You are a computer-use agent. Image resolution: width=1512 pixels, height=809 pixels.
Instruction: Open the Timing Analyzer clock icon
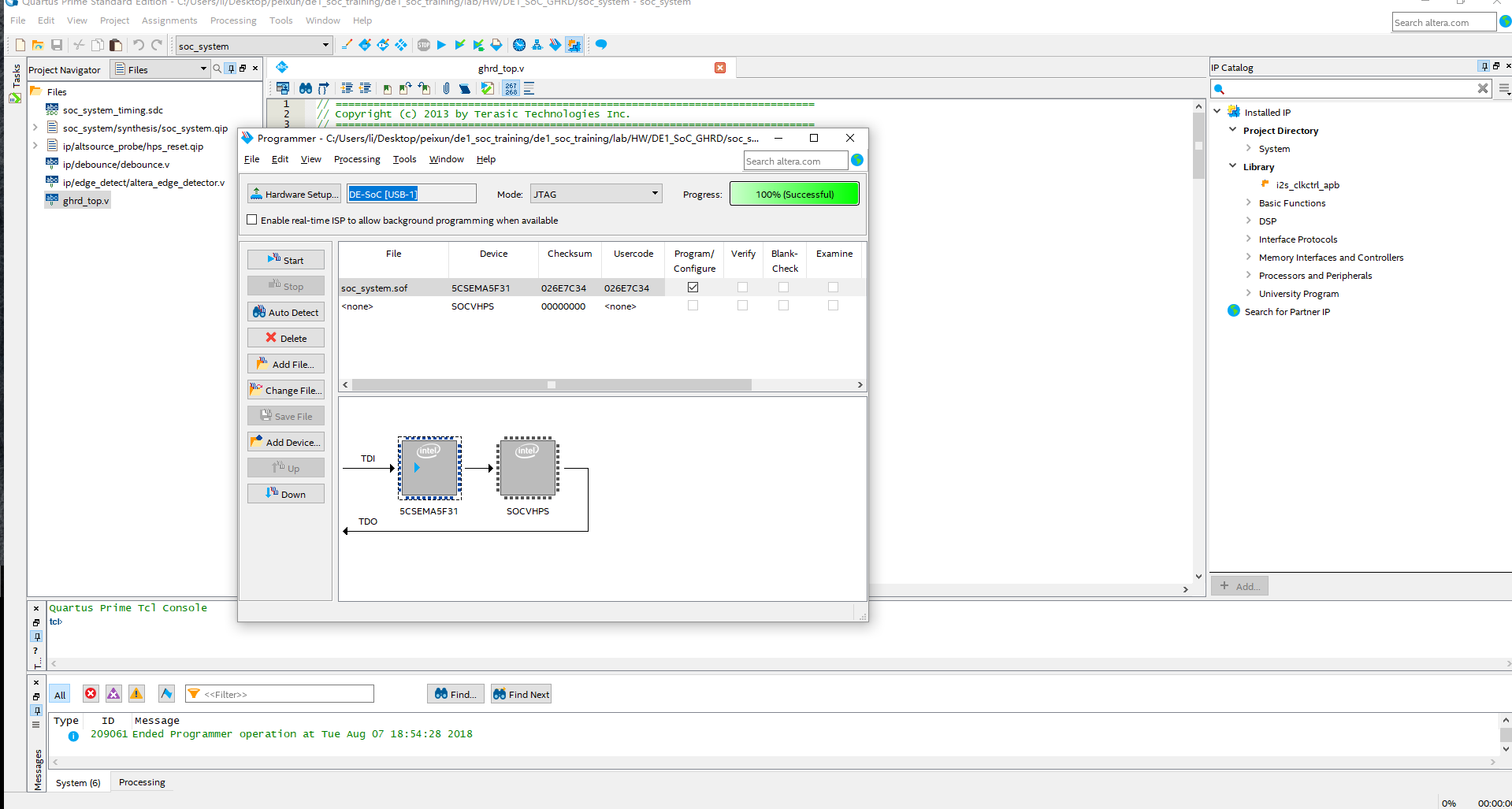[519, 45]
